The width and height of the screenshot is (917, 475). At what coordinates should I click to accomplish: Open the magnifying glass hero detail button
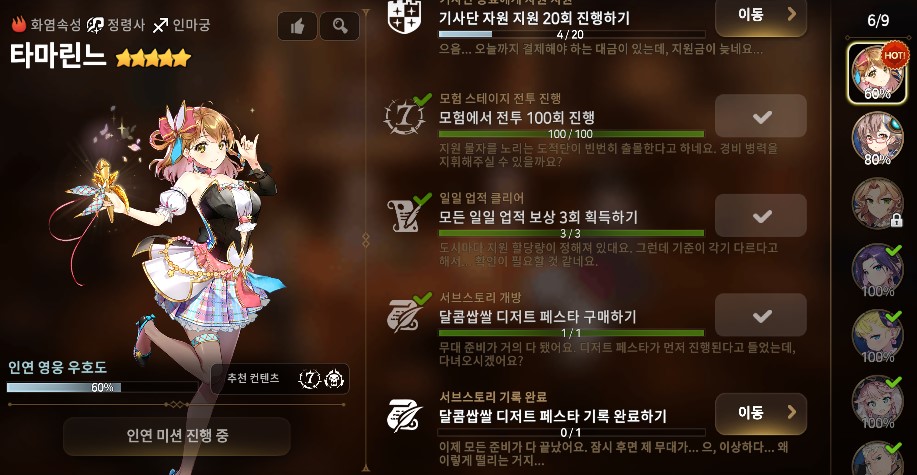click(x=340, y=26)
